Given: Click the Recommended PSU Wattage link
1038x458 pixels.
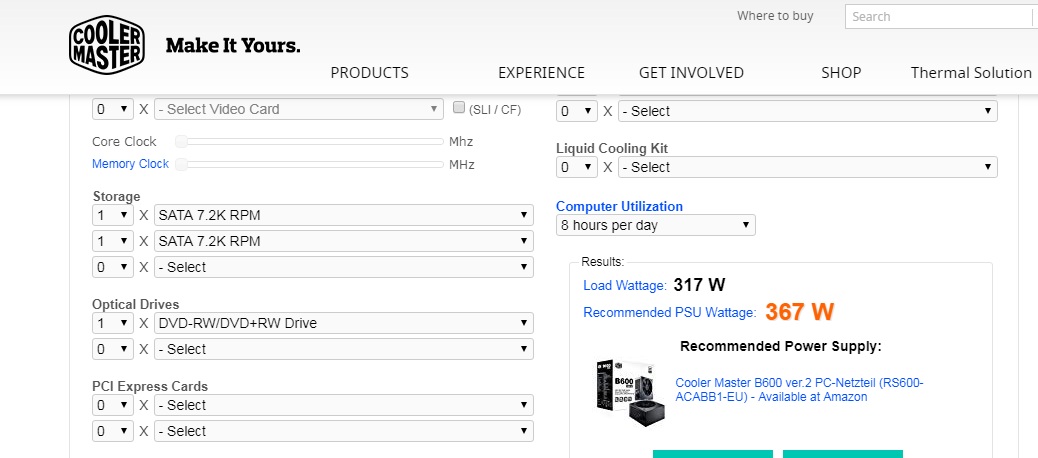Looking at the screenshot, I should pyautogui.click(x=669, y=313).
